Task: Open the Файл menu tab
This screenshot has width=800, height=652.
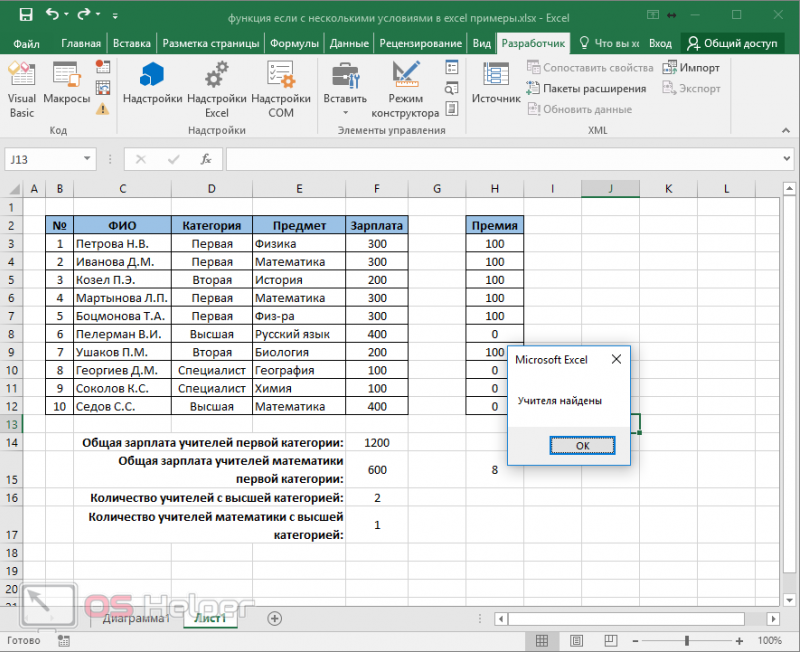Action: pyautogui.click(x=26, y=43)
